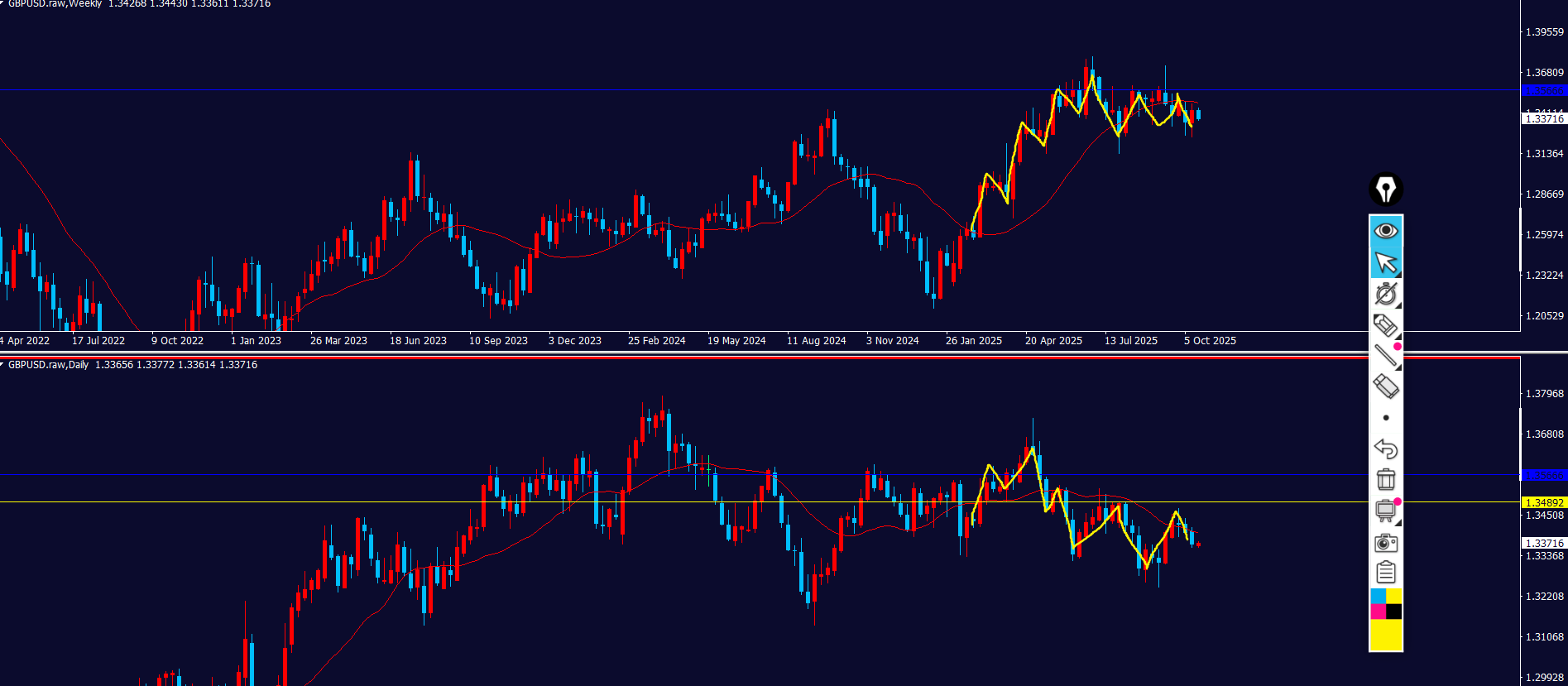Undo the last drawing stroke
1568x686 pixels.
pyautogui.click(x=1385, y=449)
